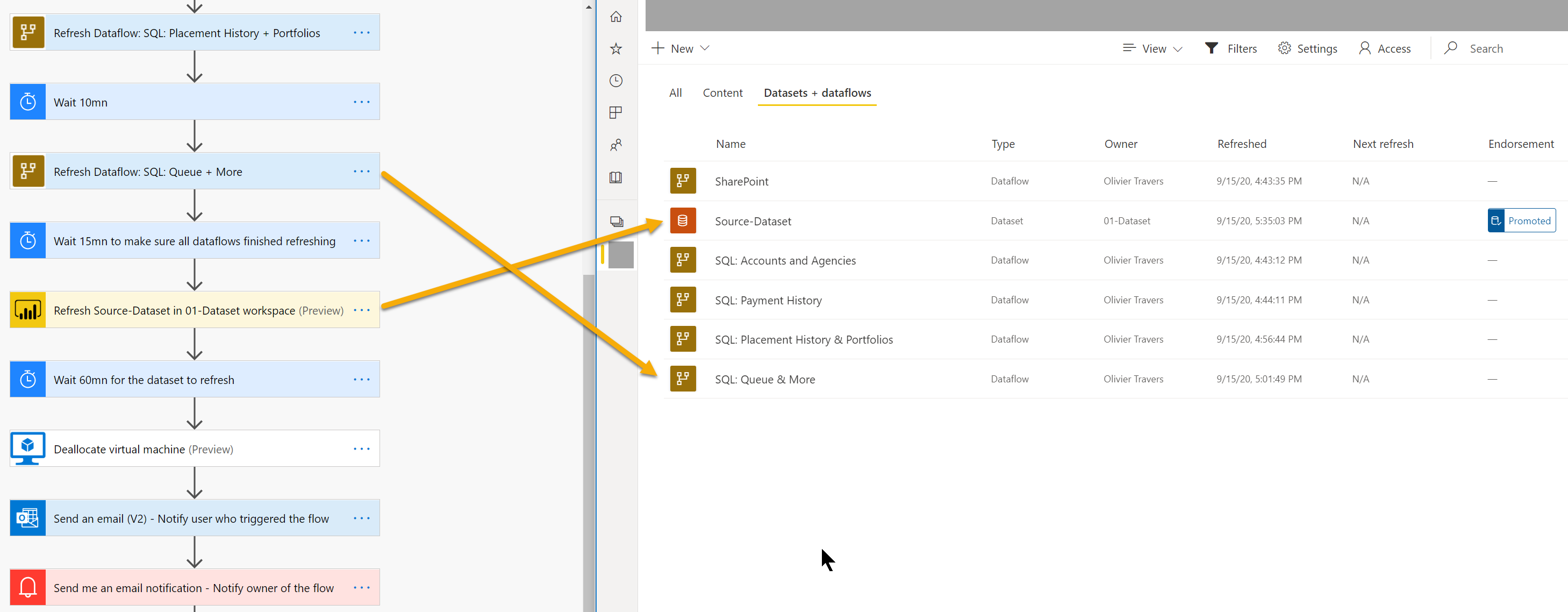Click the Power BI Refresh Source-Dataset step icon
The width and height of the screenshot is (1568, 612).
(x=28, y=310)
